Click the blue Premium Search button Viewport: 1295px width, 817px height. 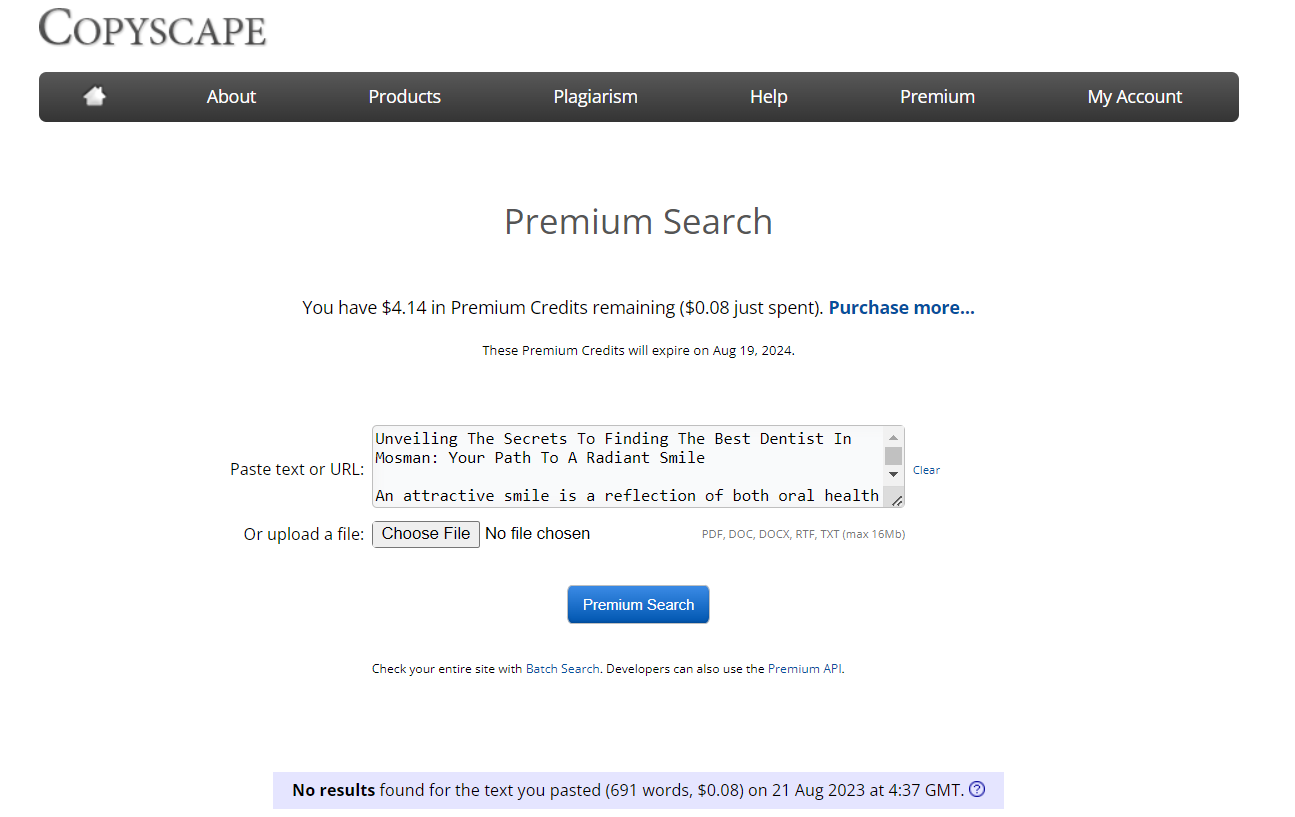(638, 604)
